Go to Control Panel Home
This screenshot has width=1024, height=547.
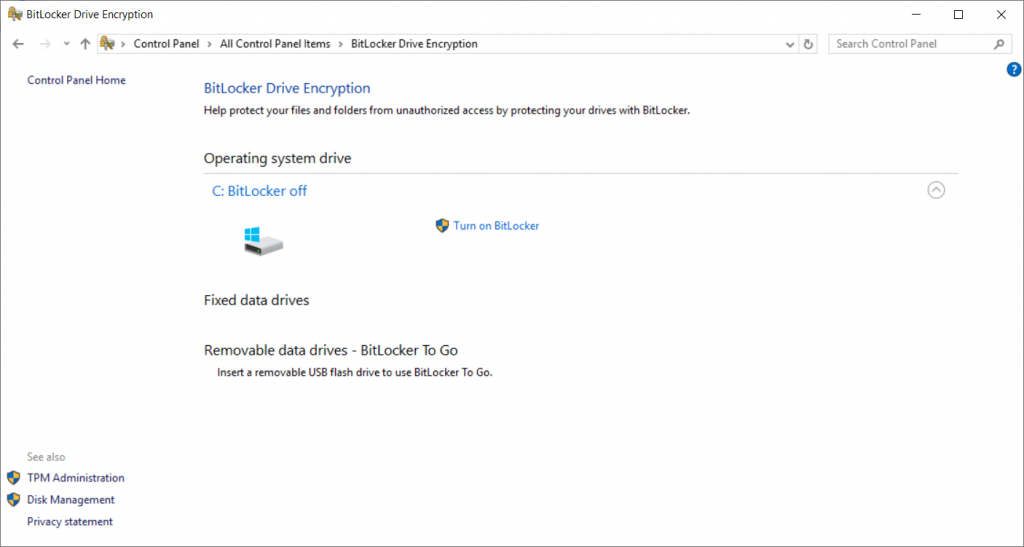pyautogui.click(x=76, y=80)
